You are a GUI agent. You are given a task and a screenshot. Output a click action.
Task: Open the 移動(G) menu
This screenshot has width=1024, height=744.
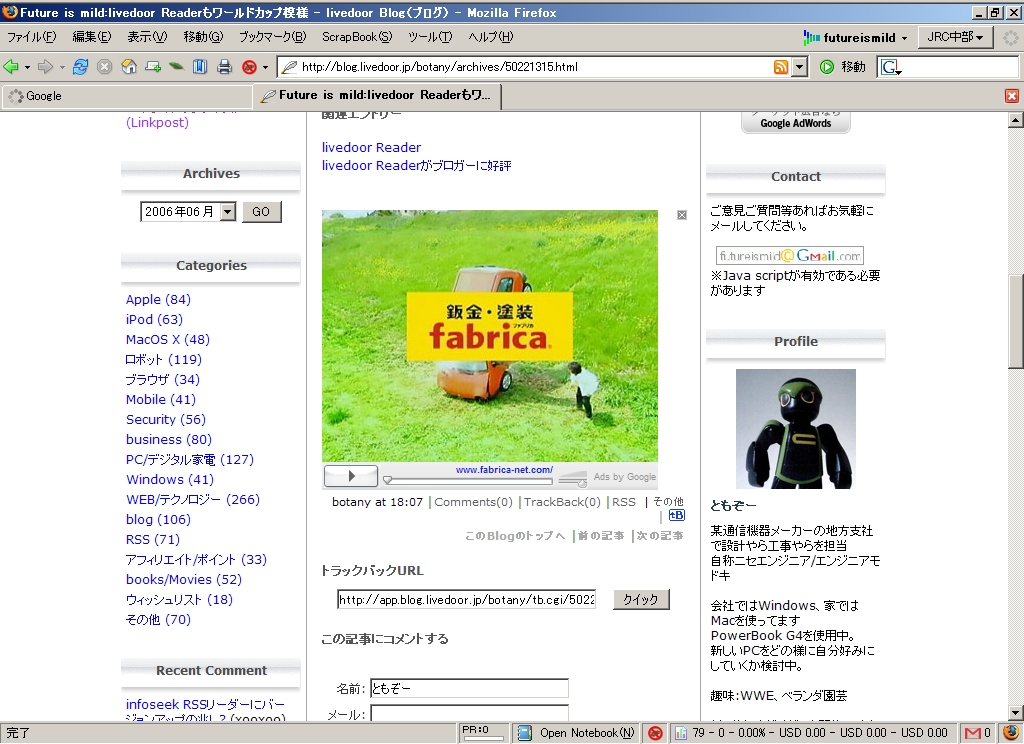[x=203, y=37]
